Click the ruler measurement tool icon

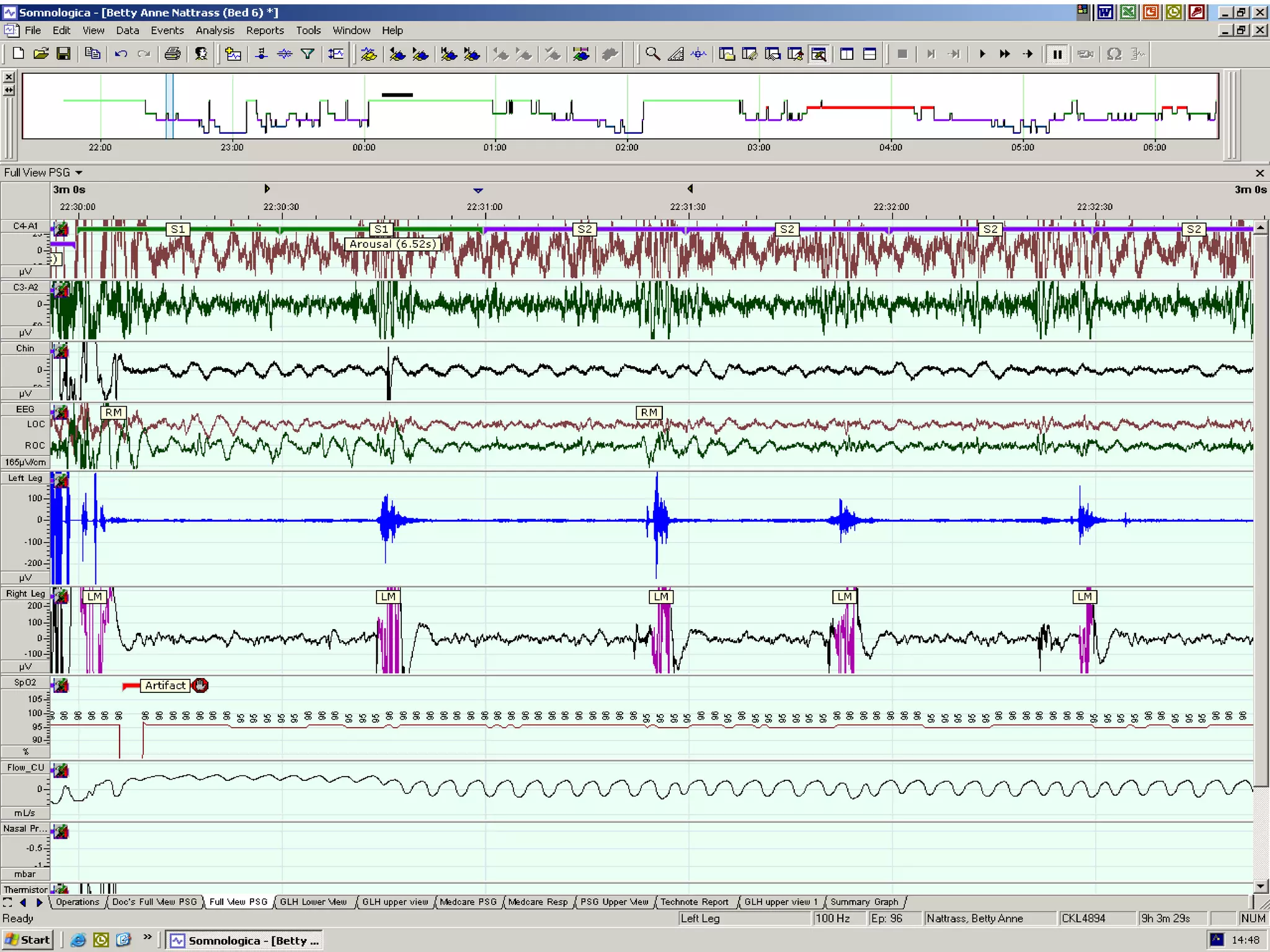pos(675,54)
